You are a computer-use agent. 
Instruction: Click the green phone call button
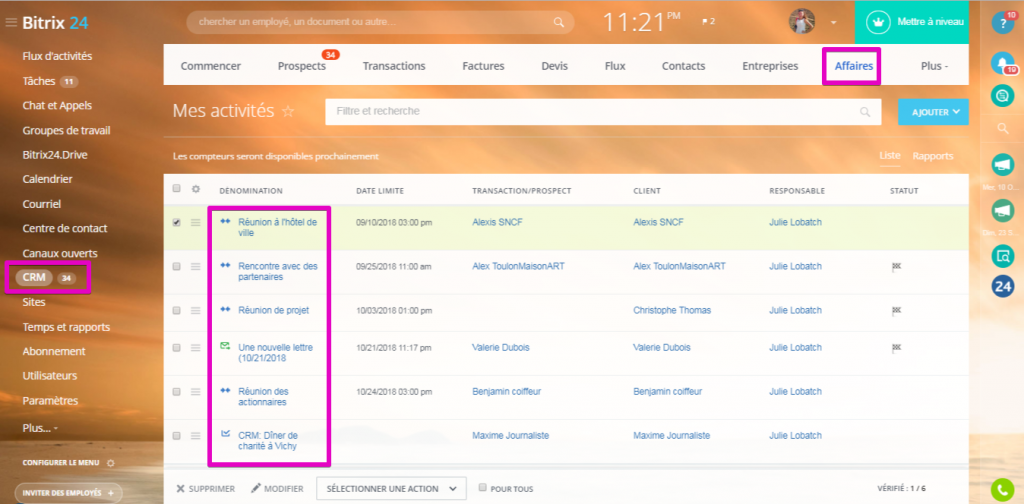(1002, 490)
